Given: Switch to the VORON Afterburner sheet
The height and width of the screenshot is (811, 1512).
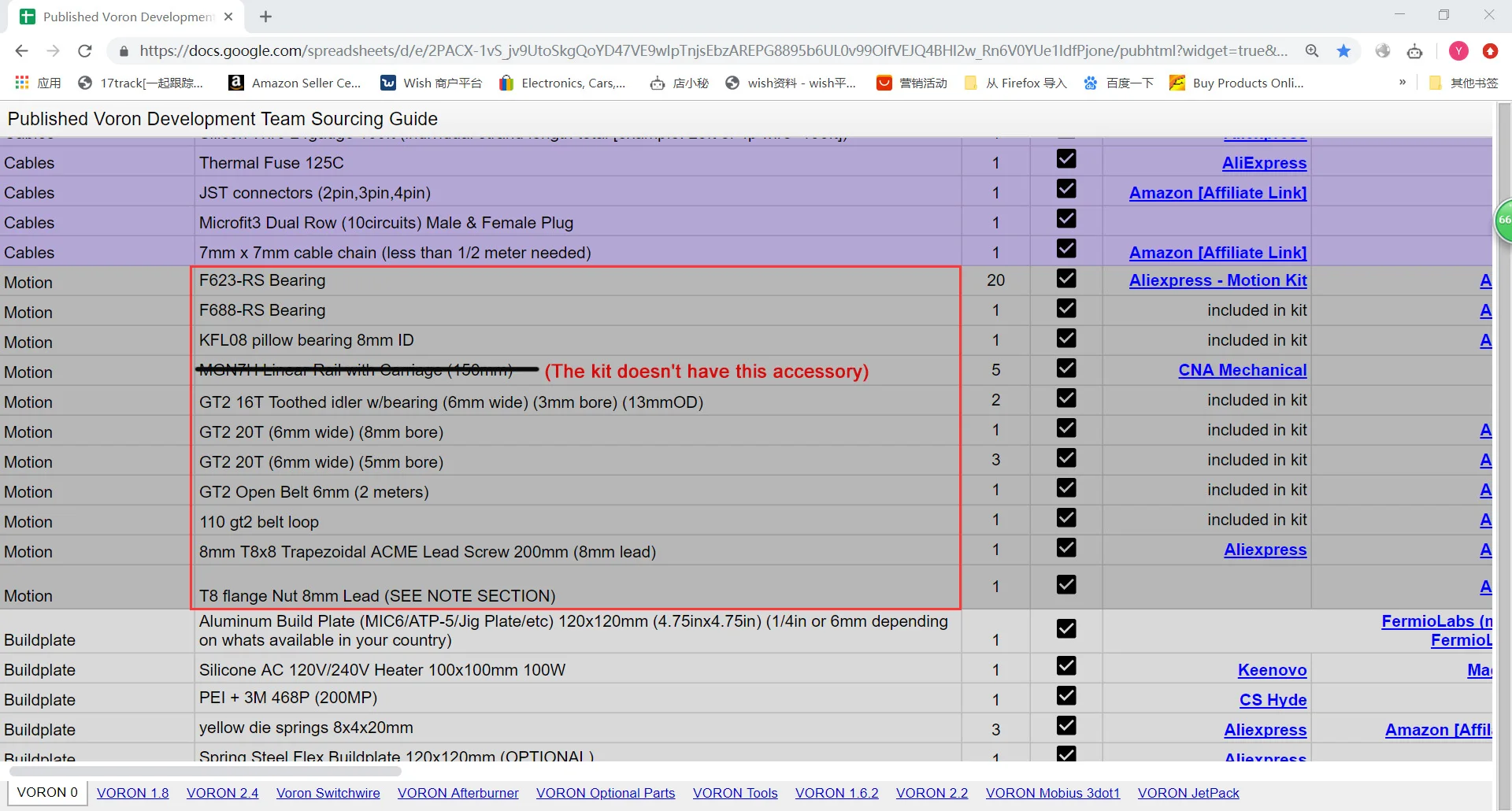Looking at the screenshot, I should pos(458,793).
